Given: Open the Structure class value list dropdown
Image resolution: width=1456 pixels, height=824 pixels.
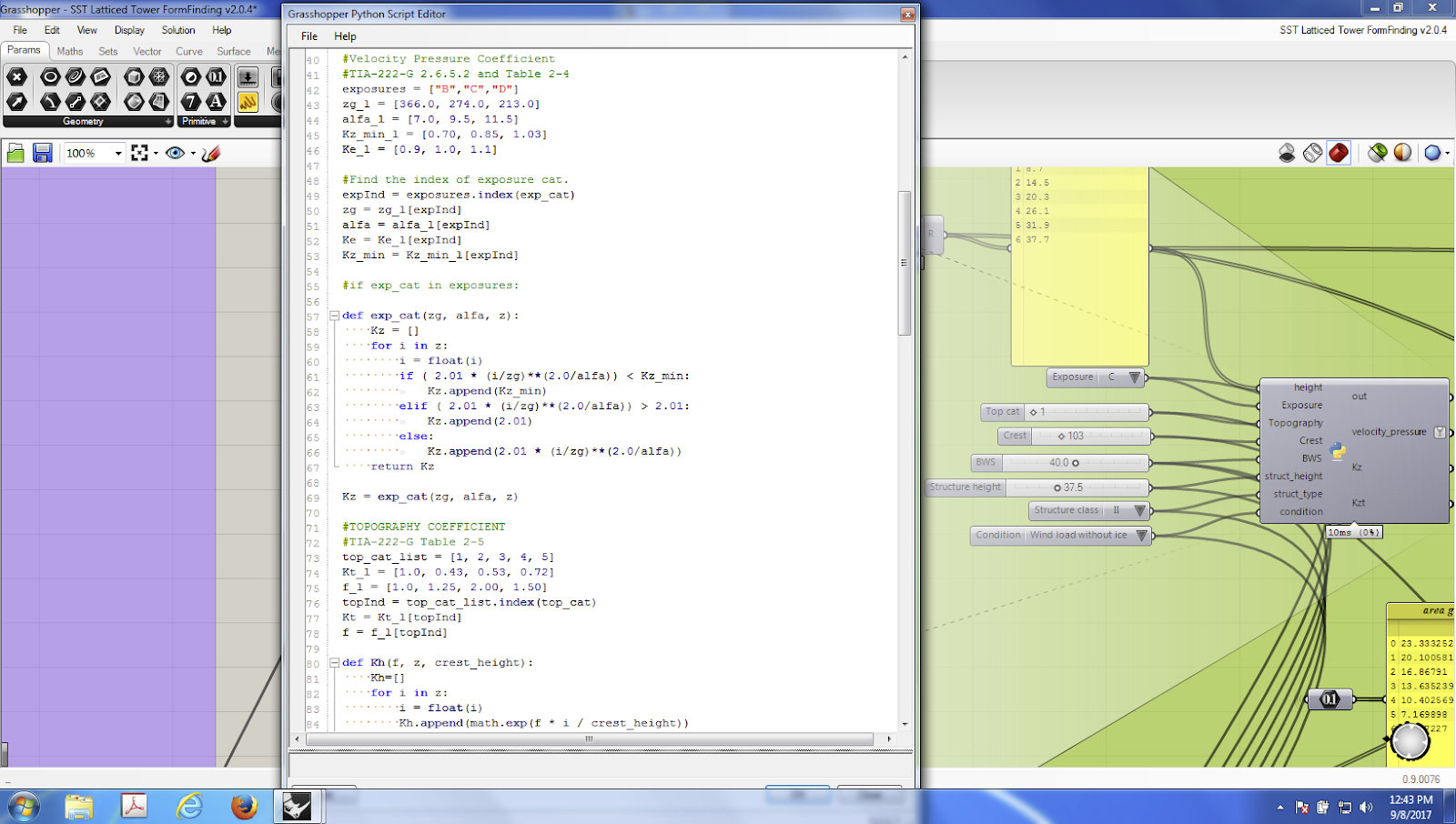Looking at the screenshot, I should (x=1139, y=511).
